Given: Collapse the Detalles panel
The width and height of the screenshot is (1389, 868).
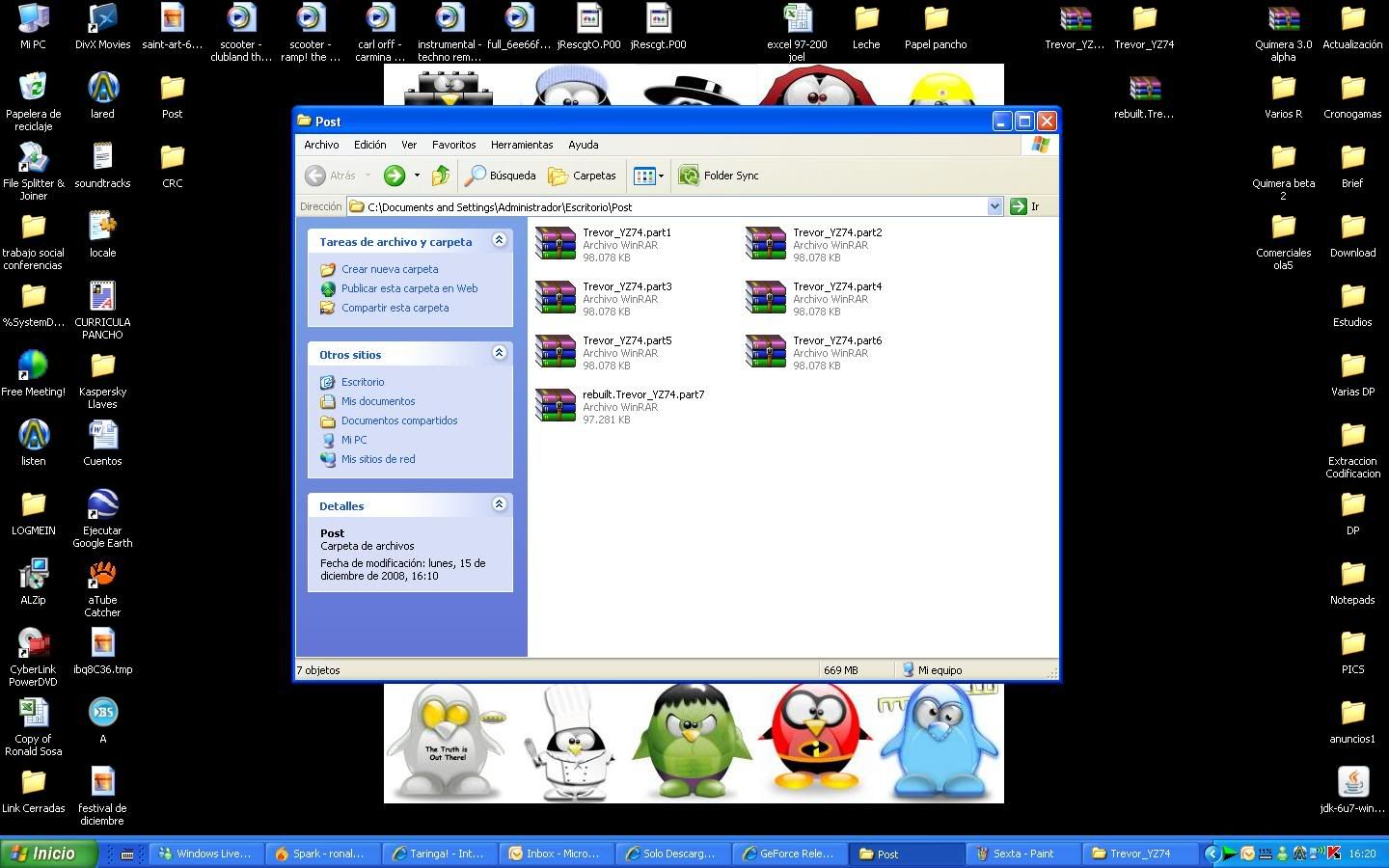Looking at the screenshot, I should click(499, 504).
